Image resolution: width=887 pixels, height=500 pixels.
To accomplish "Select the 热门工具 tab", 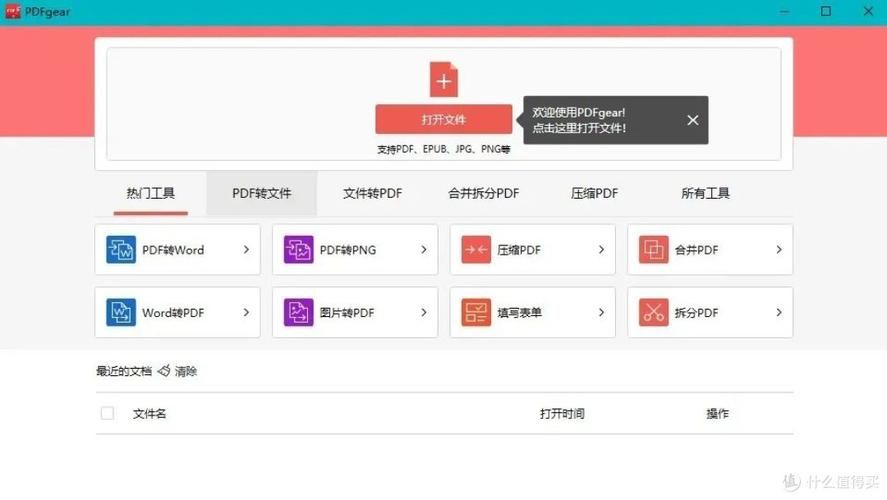I will (150, 193).
